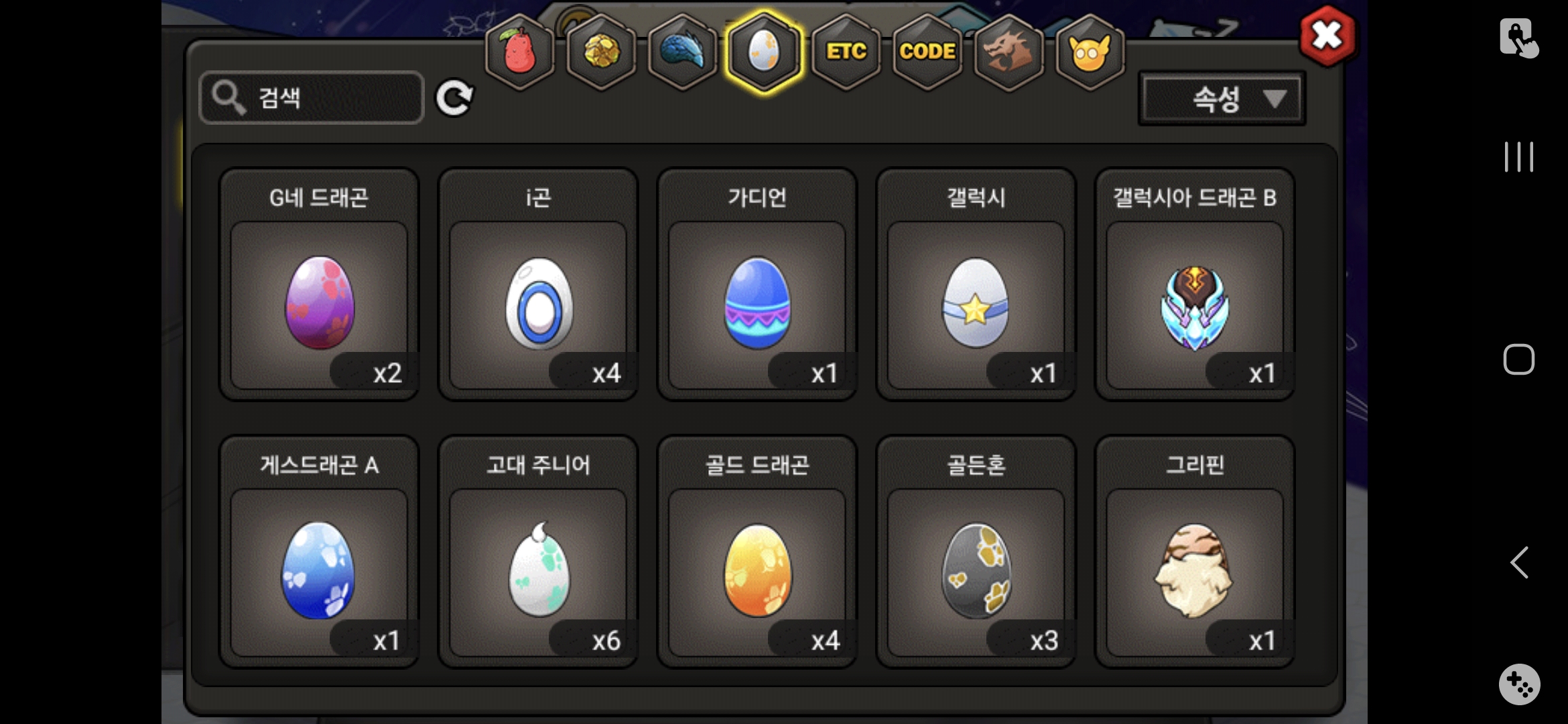
Task: Select the G네 드래곤 purple egg
Action: click(x=320, y=284)
